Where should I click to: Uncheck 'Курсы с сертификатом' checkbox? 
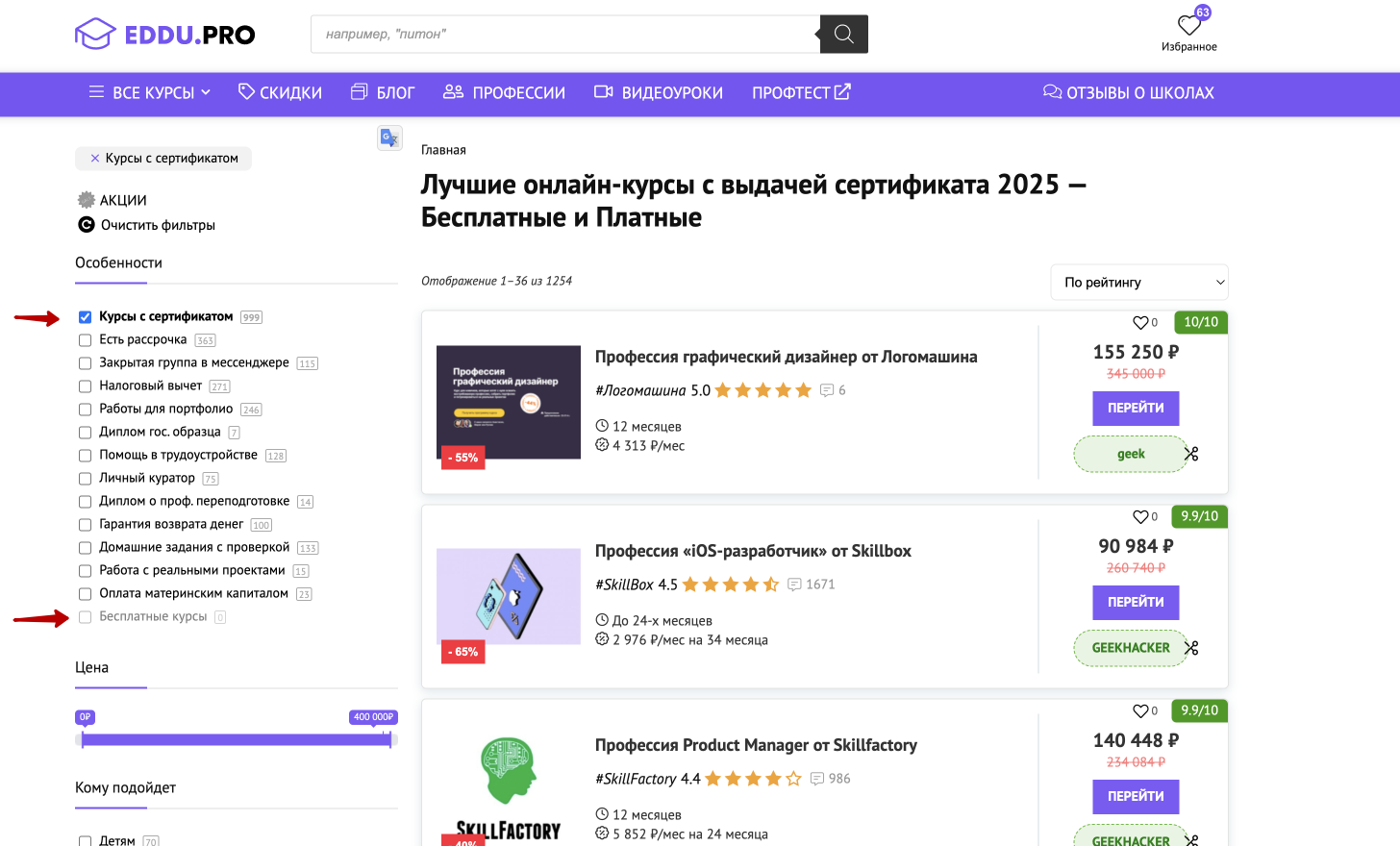coord(85,317)
